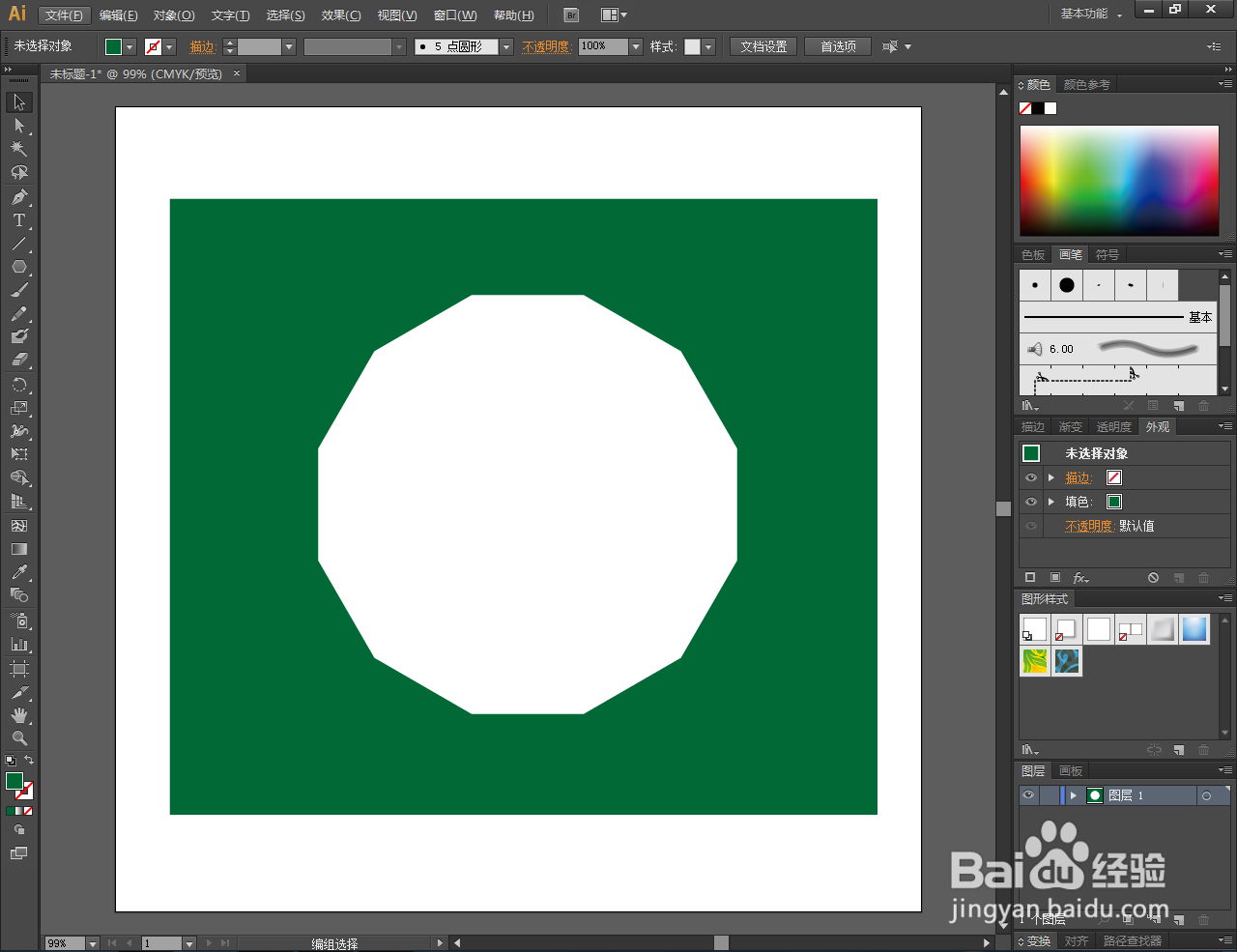This screenshot has height=952, width=1237.
Task: Select the Eyedropper tool
Action: 19,572
